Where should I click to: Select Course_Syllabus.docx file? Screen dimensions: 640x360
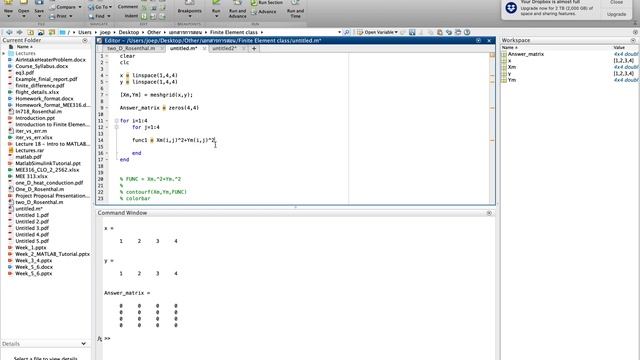click(x=42, y=66)
